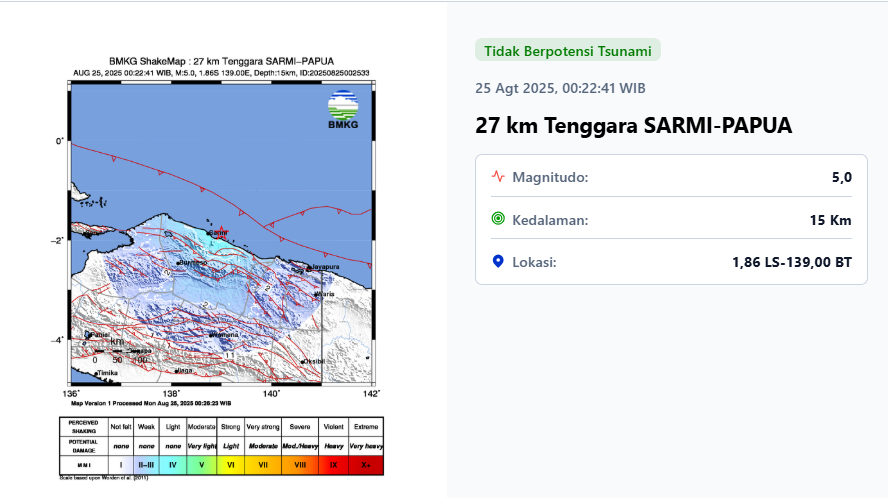Click the 'Violent' legend header
The image size is (888, 498).
coord(334,427)
